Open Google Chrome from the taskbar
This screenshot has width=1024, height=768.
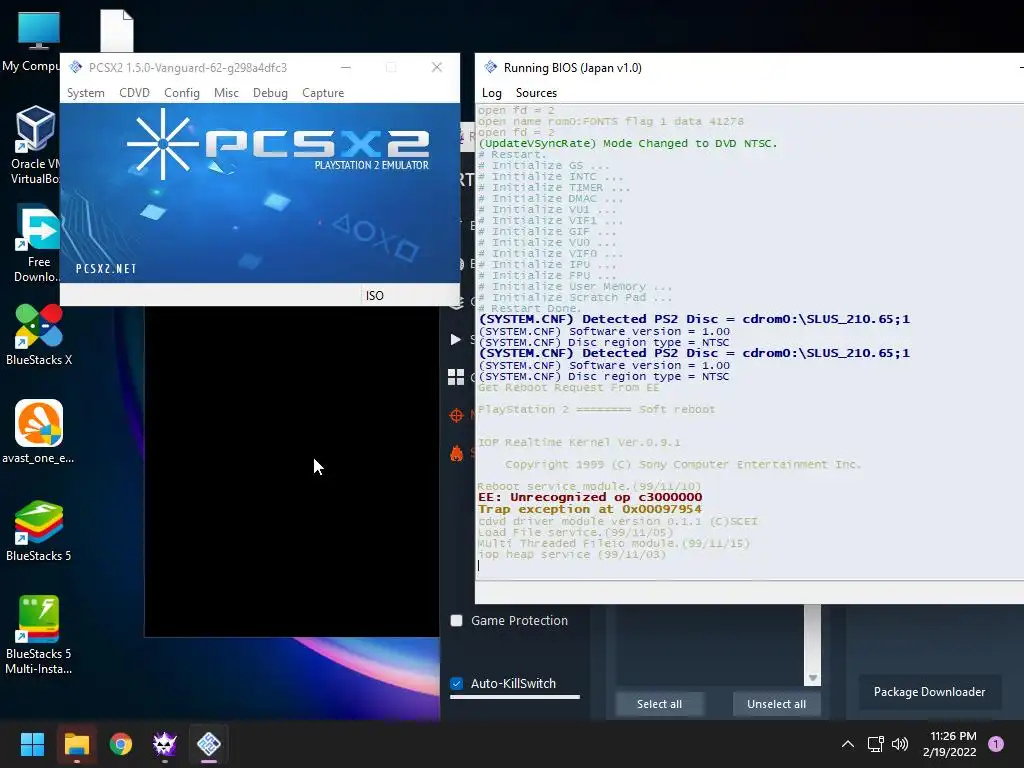(x=121, y=744)
